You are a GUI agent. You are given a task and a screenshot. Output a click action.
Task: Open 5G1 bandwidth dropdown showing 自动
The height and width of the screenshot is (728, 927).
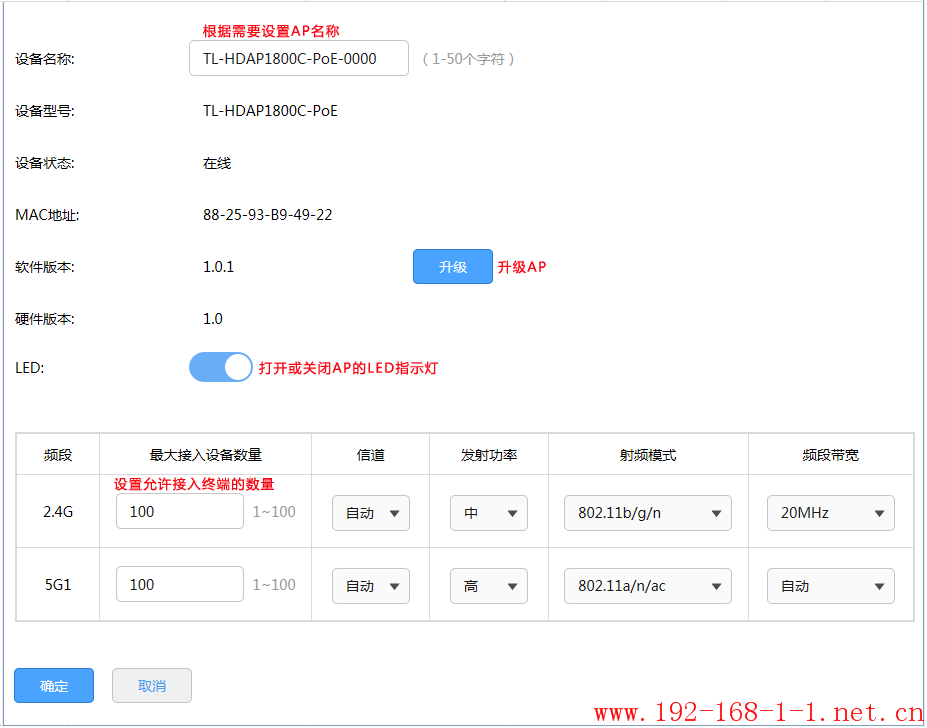click(x=831, y=586)
